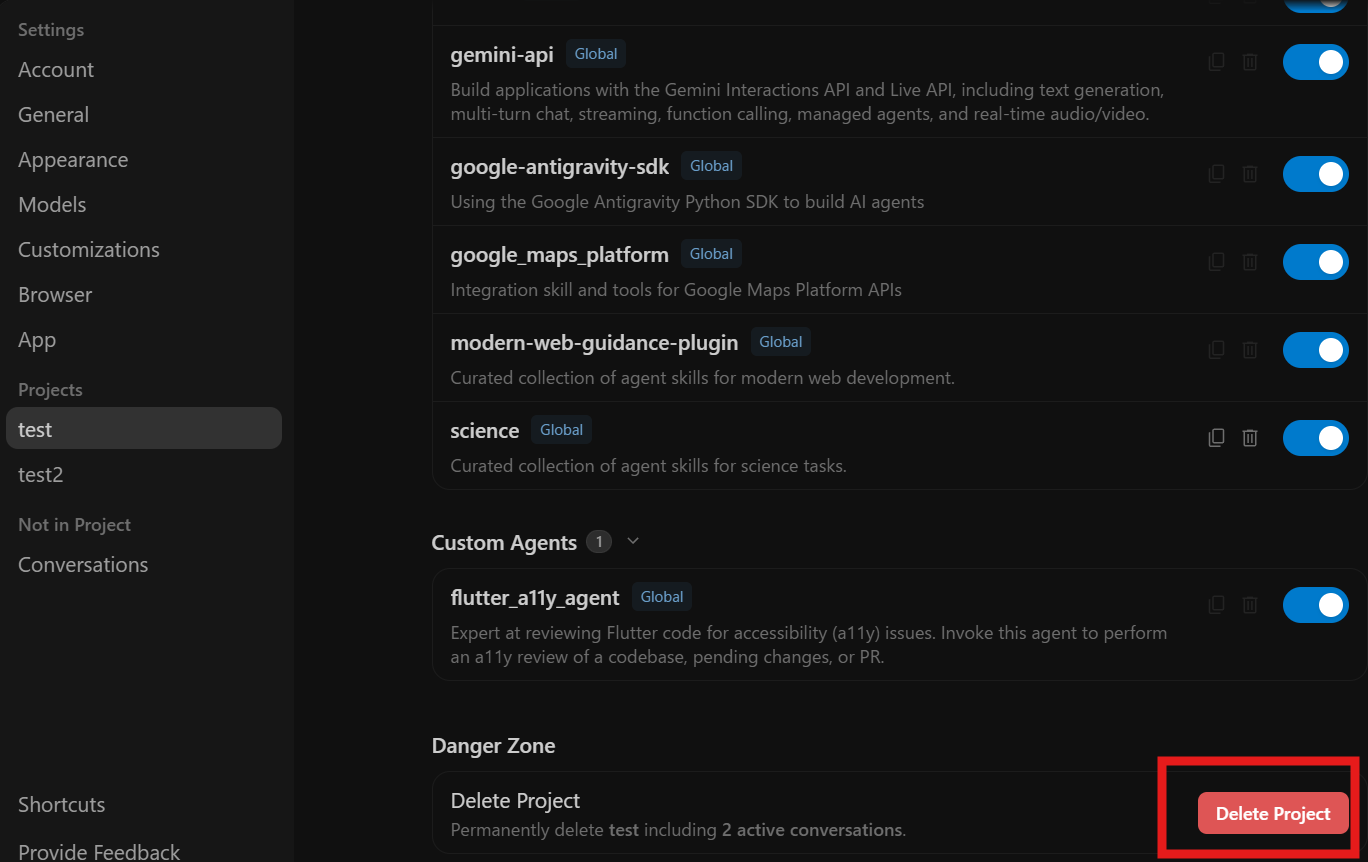Image resolution: width=1368 pixels, height=862 pixels.
Task: Click the trash icon for modern-web-guidance-plugin
Action: click(1250, 350)
